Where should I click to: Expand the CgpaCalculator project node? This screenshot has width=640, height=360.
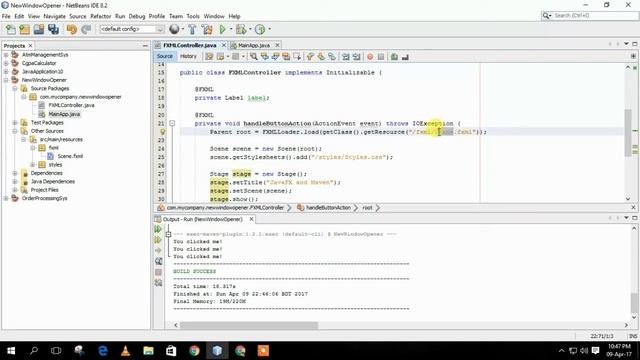click(6, 63)
